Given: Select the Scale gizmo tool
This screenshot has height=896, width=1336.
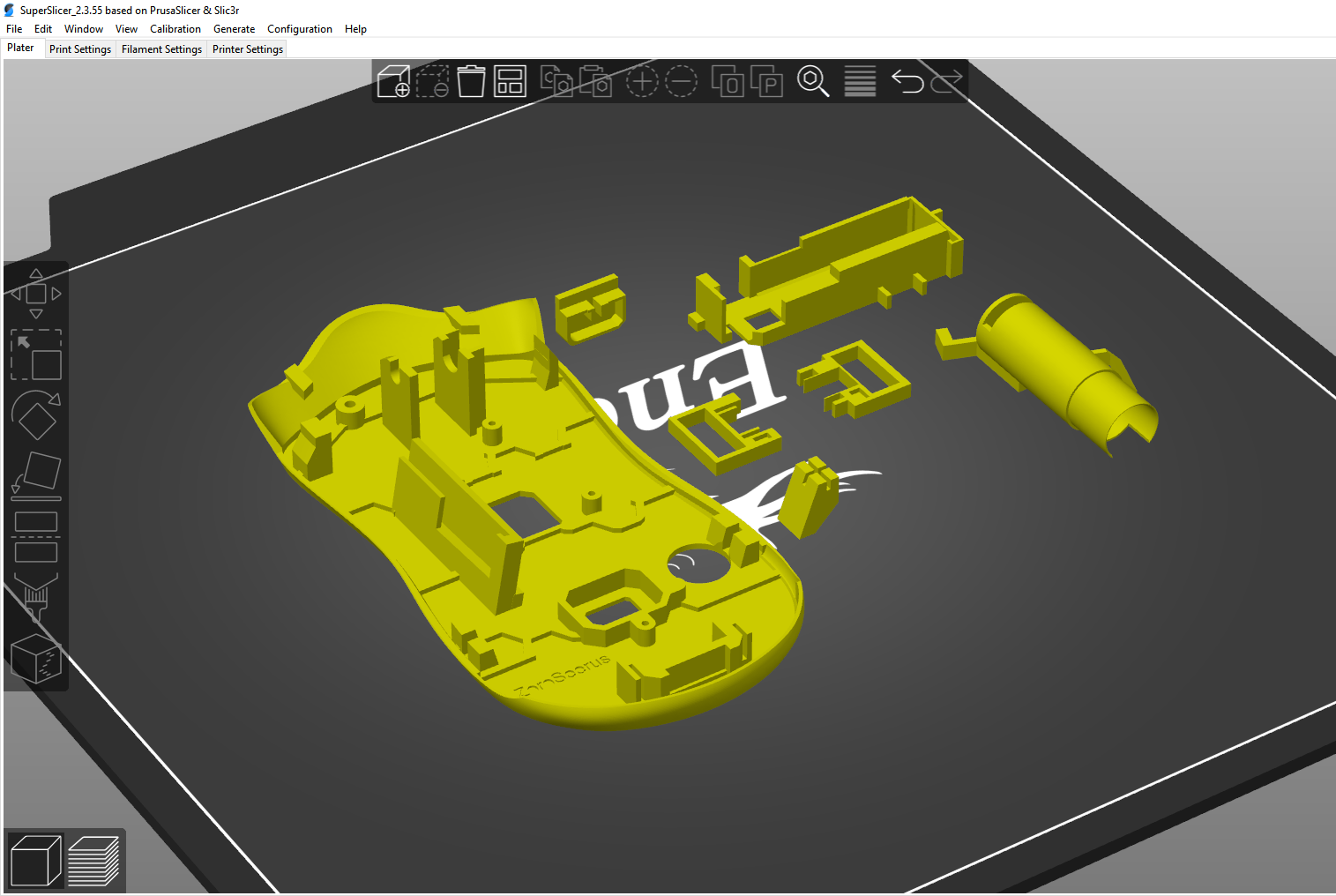Looking at the screenshot, I should click(36, 355).
